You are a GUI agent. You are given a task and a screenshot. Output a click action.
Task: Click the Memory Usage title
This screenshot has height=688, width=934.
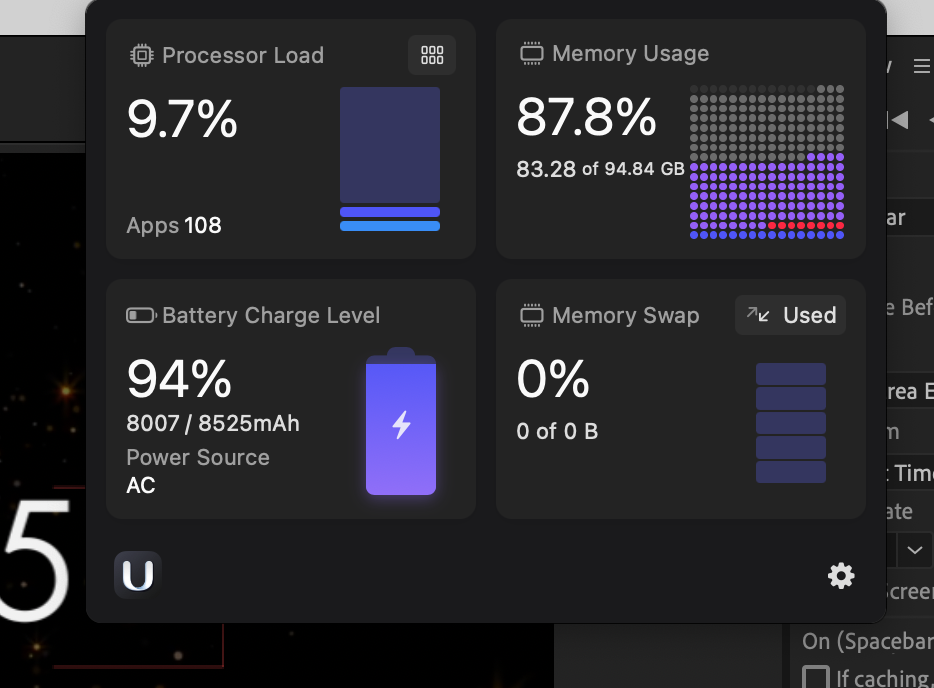[x=630, y=54]
